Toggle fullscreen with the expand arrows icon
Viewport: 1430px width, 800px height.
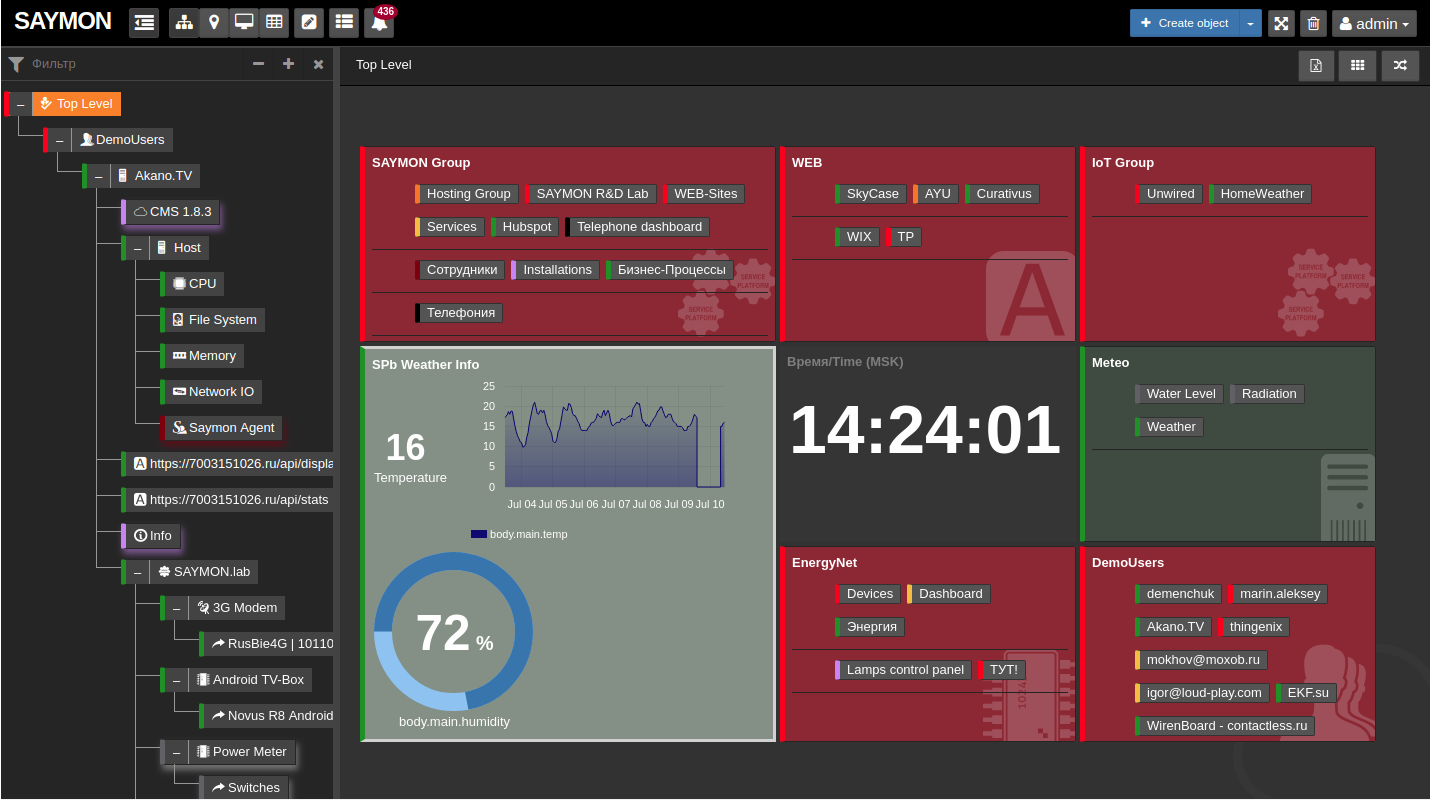(x=1281, y=23)
